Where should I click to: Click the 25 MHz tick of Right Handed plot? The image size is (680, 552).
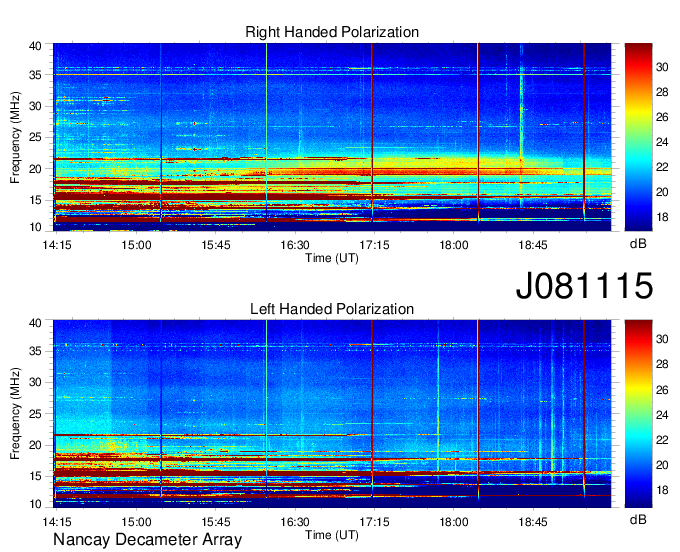tap(35, 137)
